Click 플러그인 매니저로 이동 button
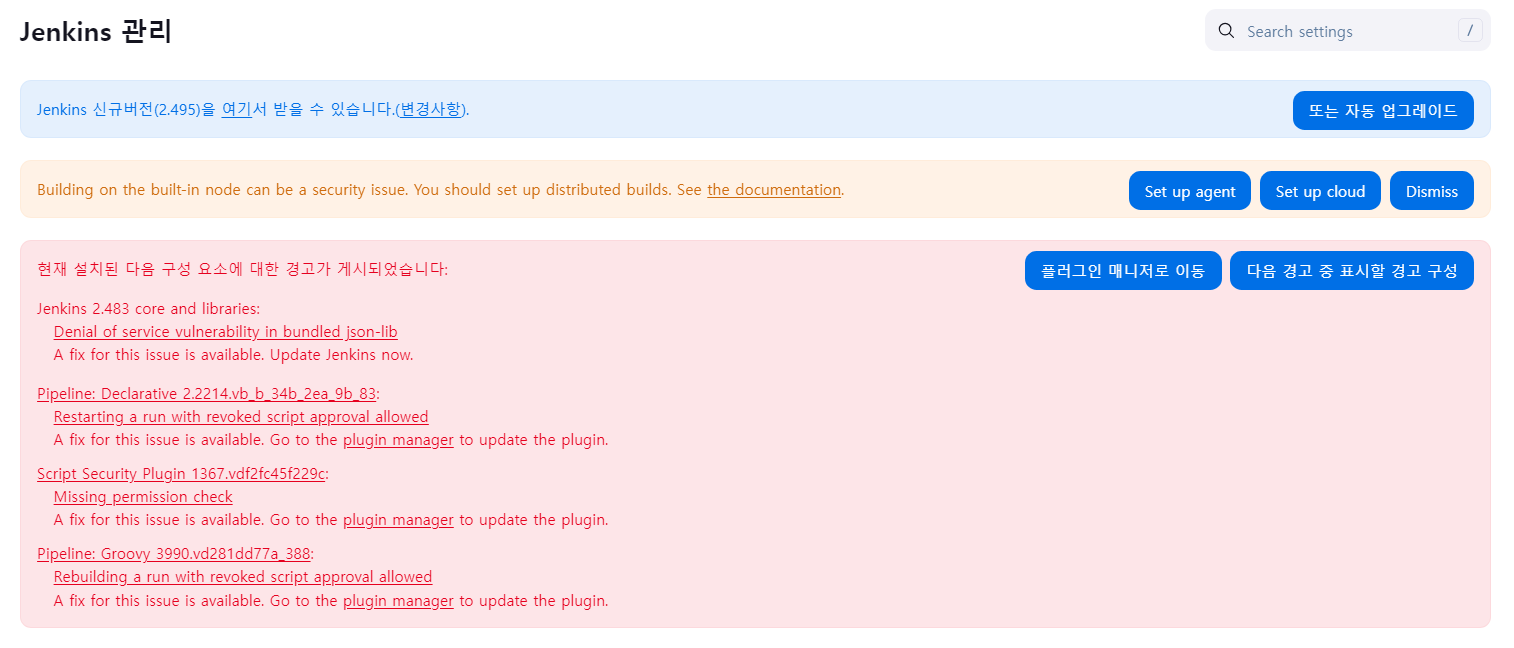 [1123, 271]
